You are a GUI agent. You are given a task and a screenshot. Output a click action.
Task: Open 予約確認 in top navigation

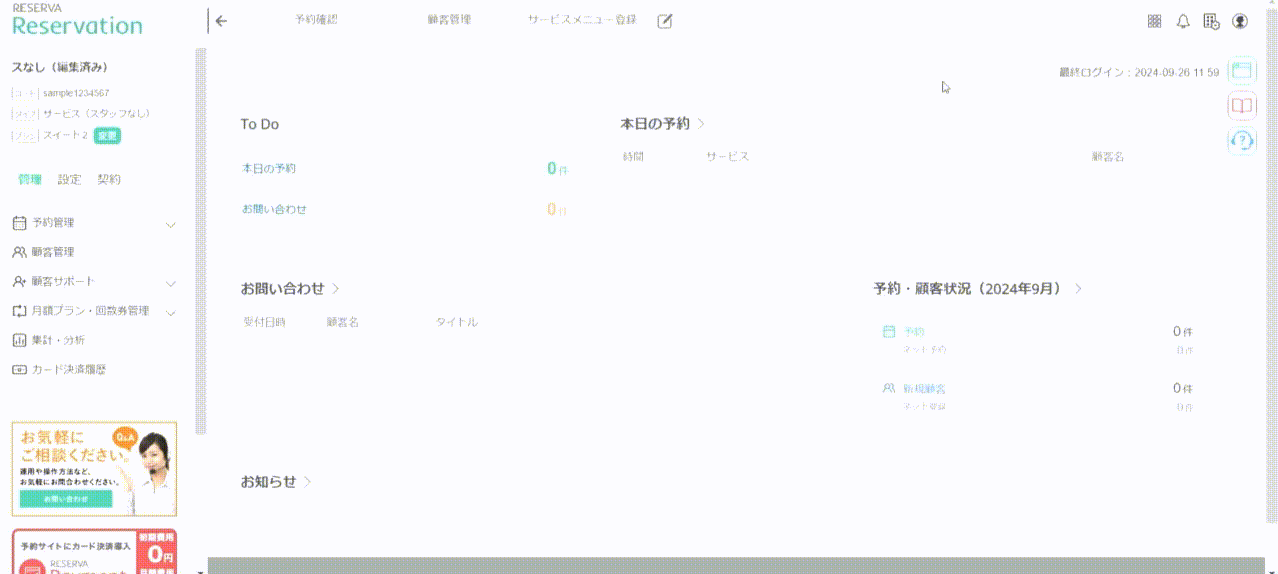(316, 20)
